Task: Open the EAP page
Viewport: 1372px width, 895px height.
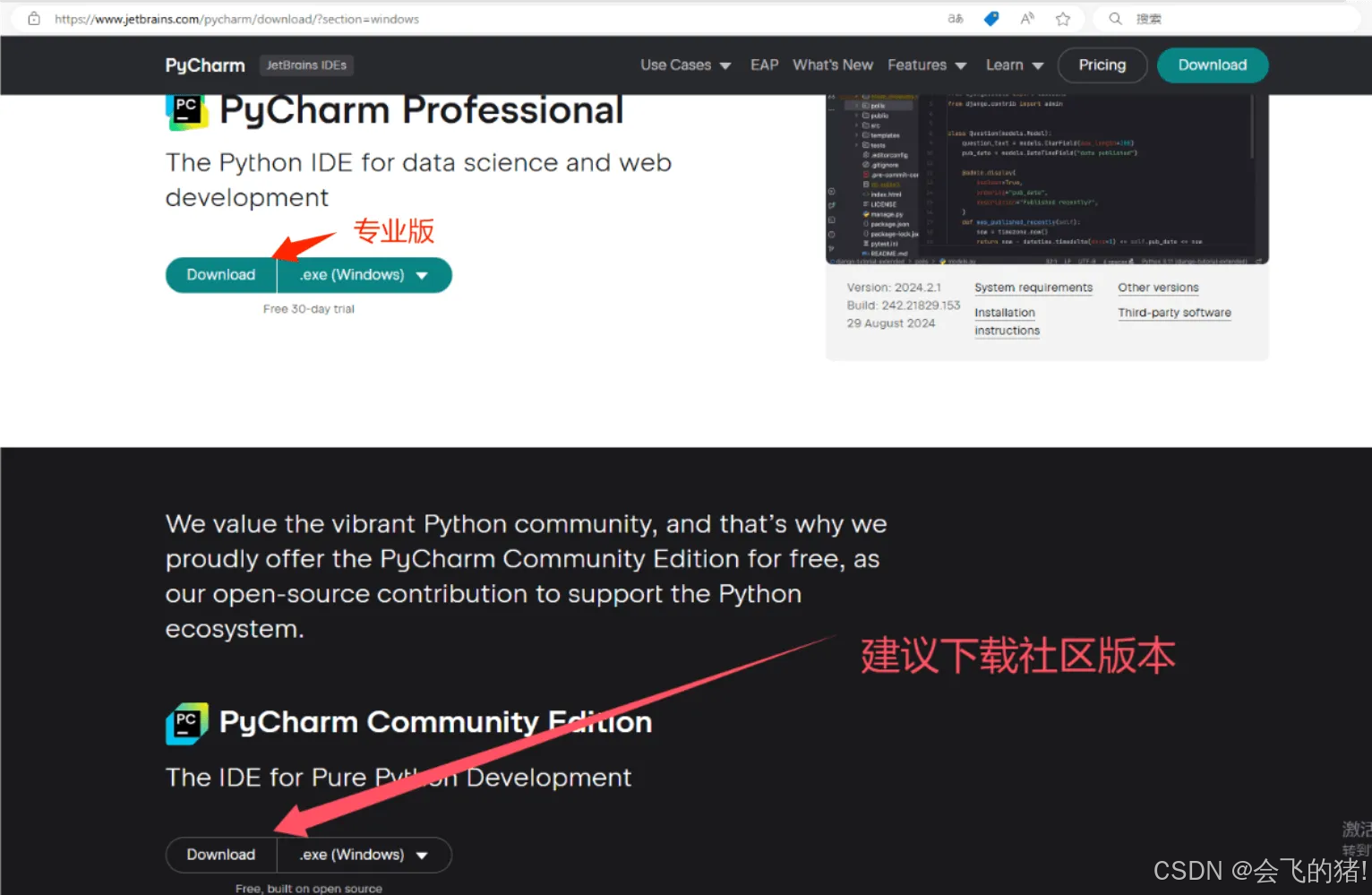Action: [x=764, y=65]
